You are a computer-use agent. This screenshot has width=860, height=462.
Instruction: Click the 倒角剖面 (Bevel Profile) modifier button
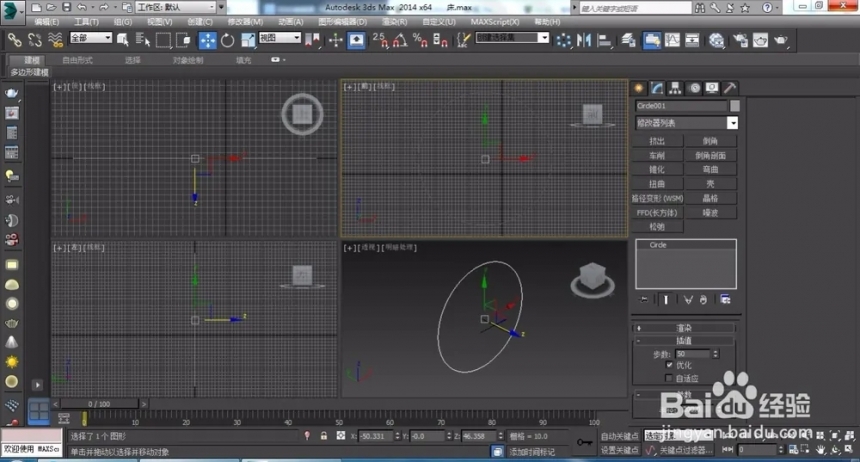point(710,155)
